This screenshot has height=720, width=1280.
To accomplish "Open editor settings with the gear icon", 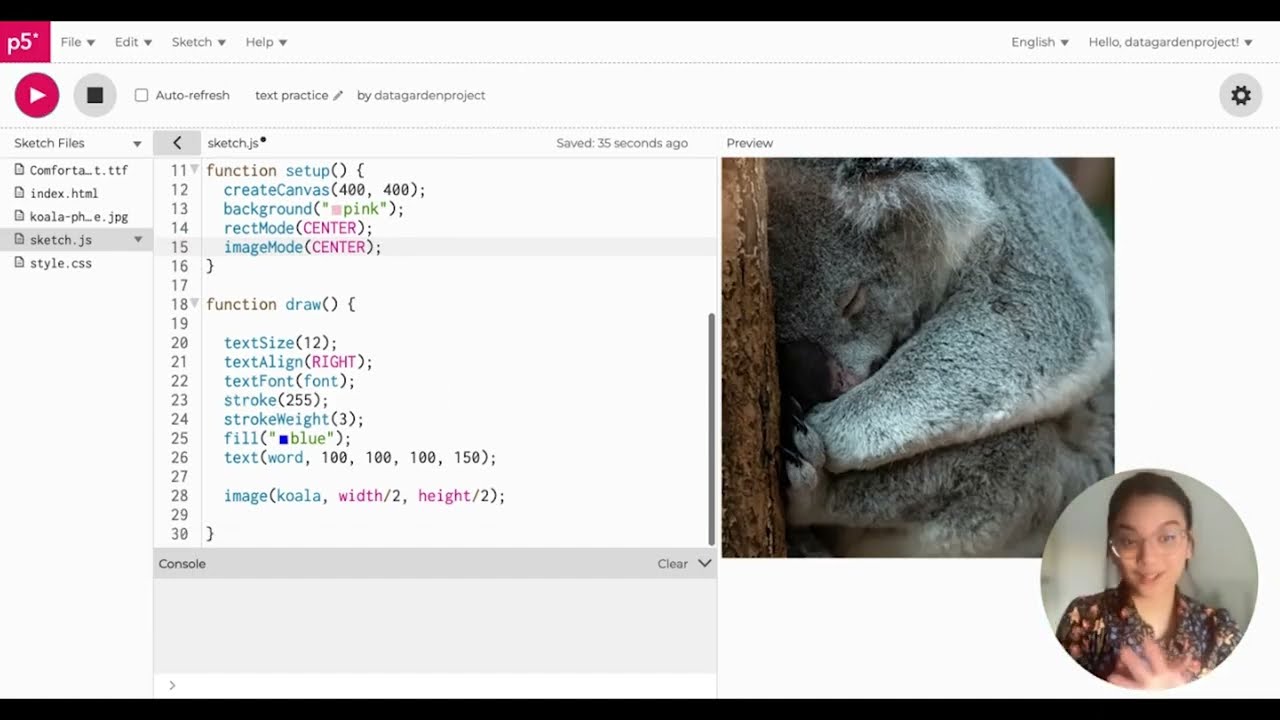I will click(1241, 95).
